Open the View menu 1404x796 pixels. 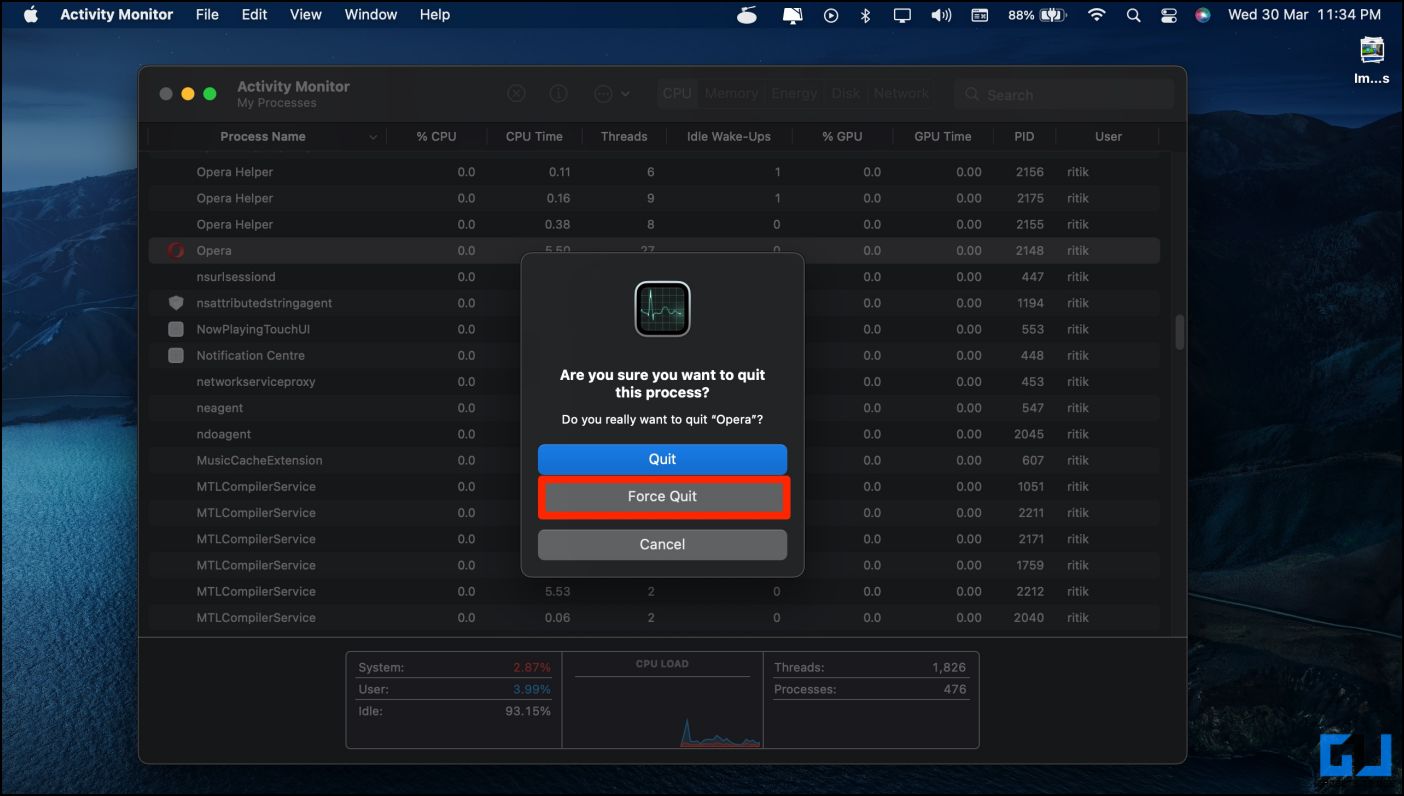pos(306,15)
